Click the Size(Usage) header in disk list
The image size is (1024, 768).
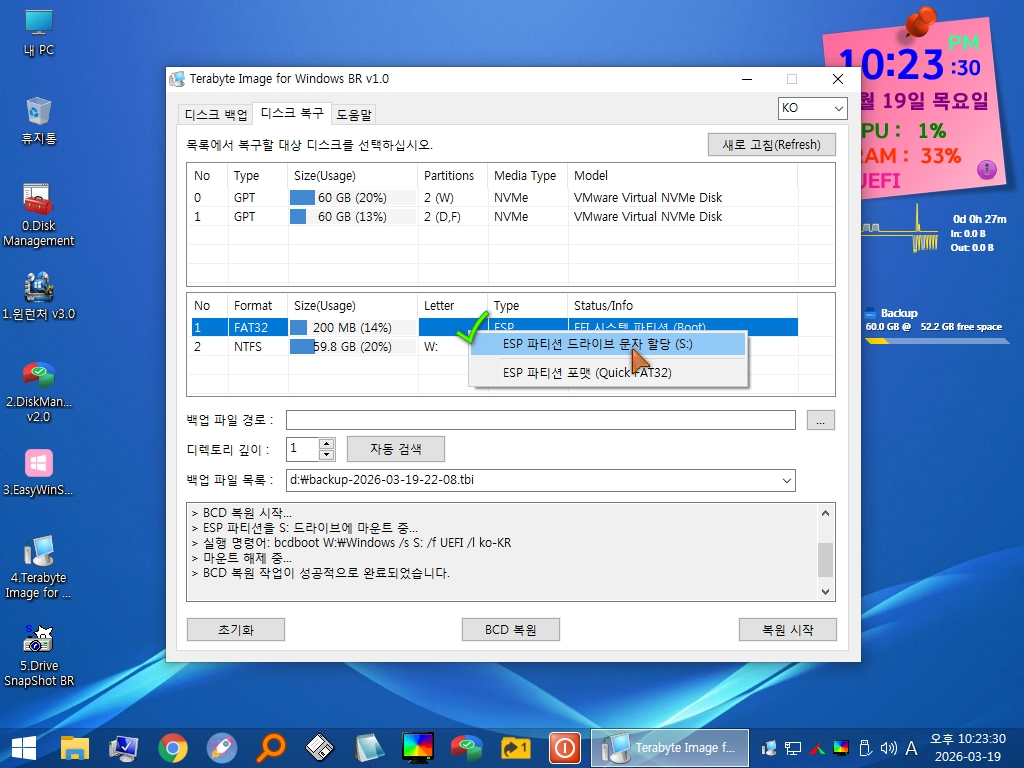point(353,176)
